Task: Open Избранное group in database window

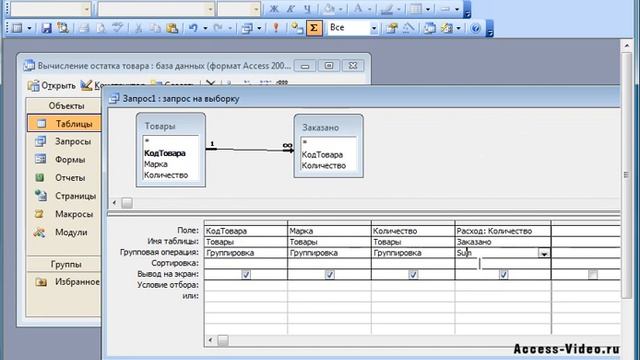Action: (67, 282)
